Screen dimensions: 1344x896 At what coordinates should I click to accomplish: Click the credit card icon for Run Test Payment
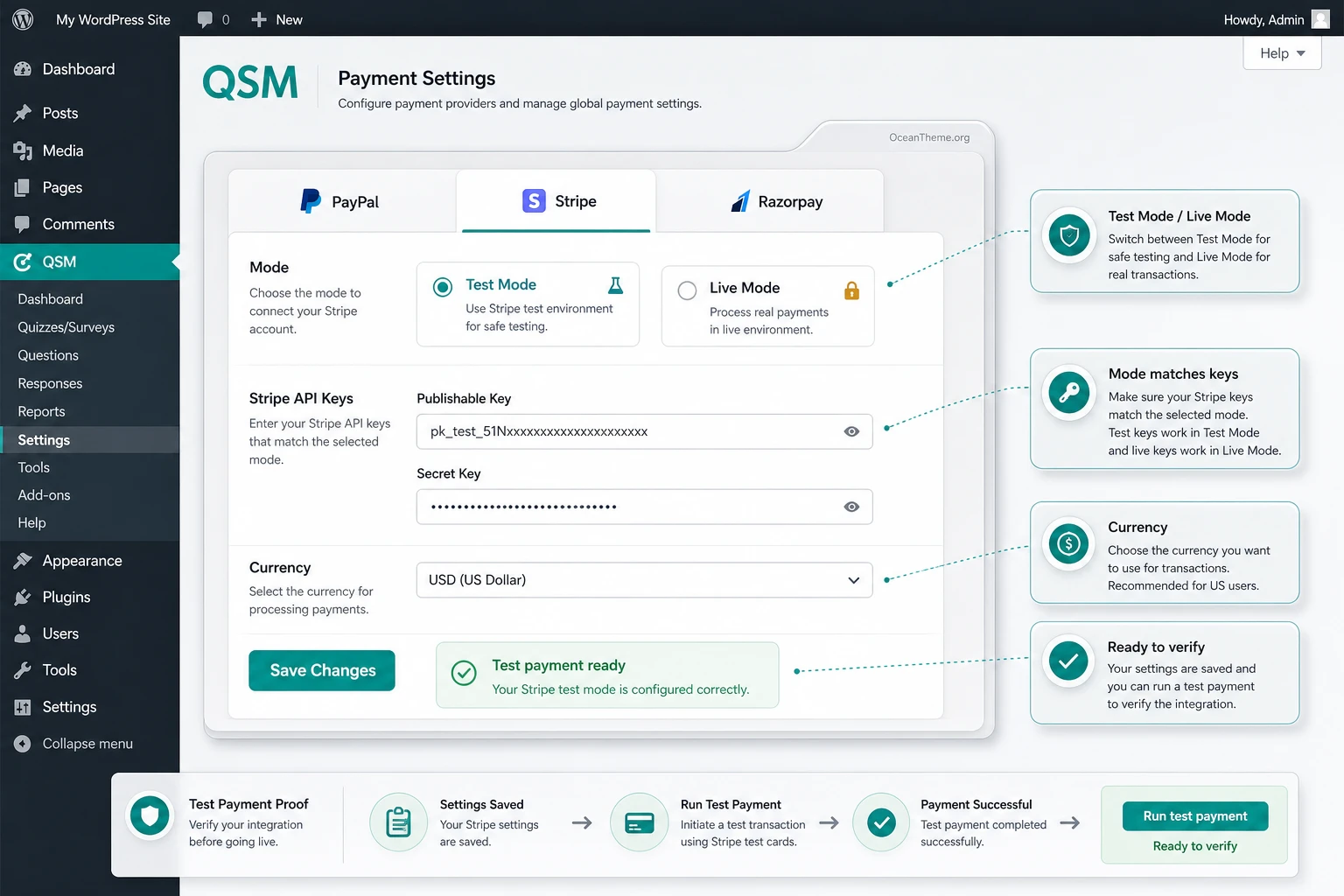coord(640,822)
